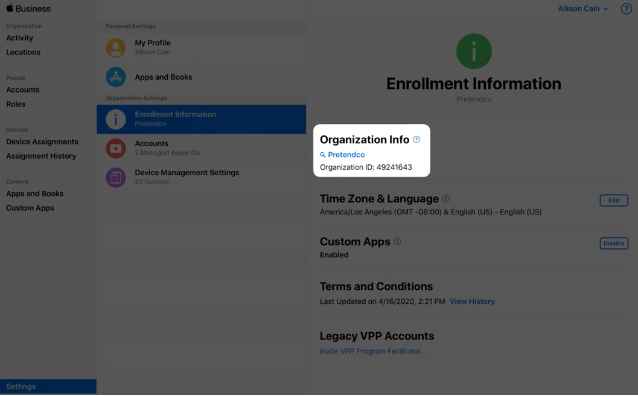
Task: Click the help icon beside Organization Info
Action: (416, 140)
